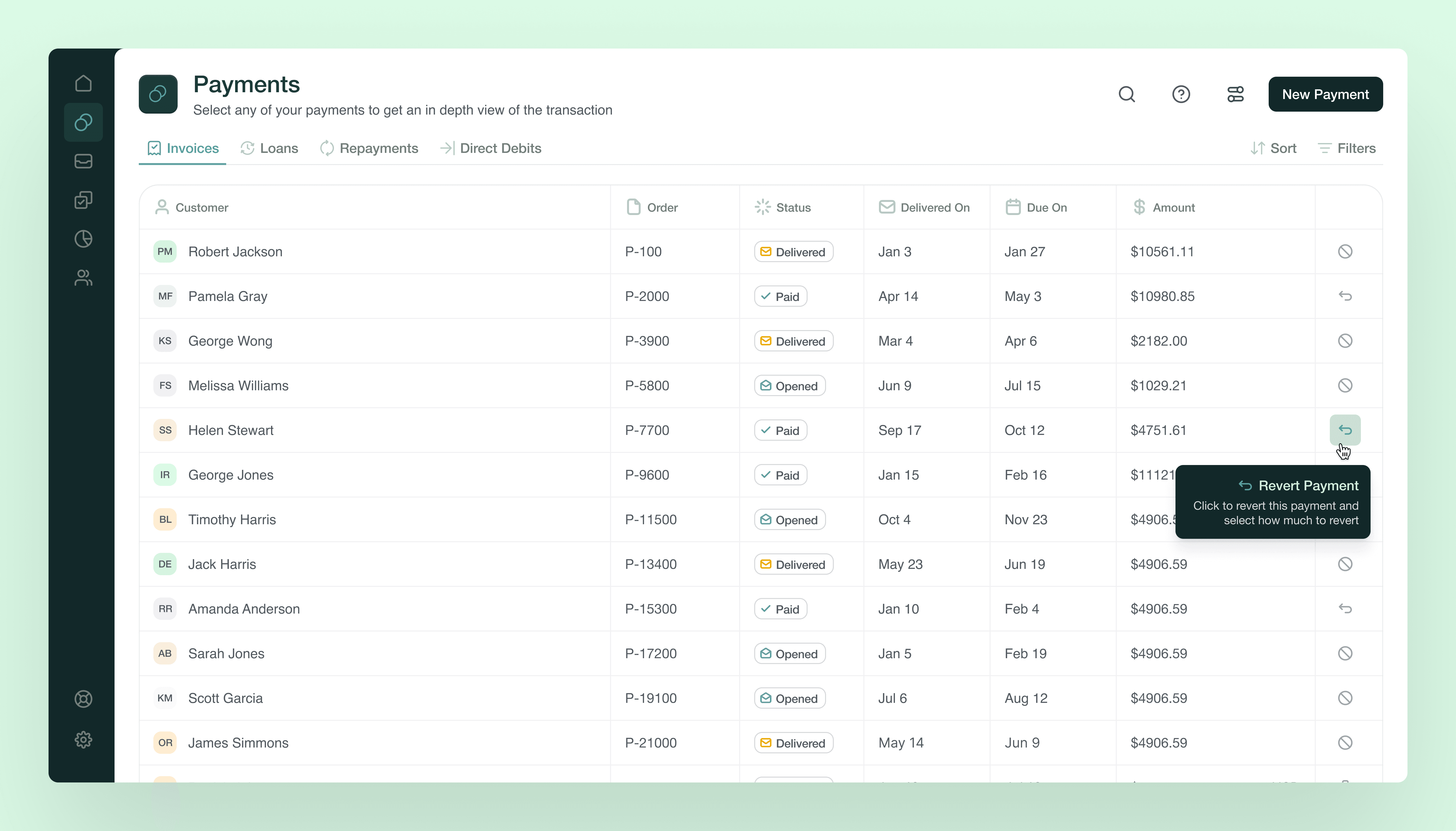Click disabled action icon for James Simmons

(x=1345, y=742)
